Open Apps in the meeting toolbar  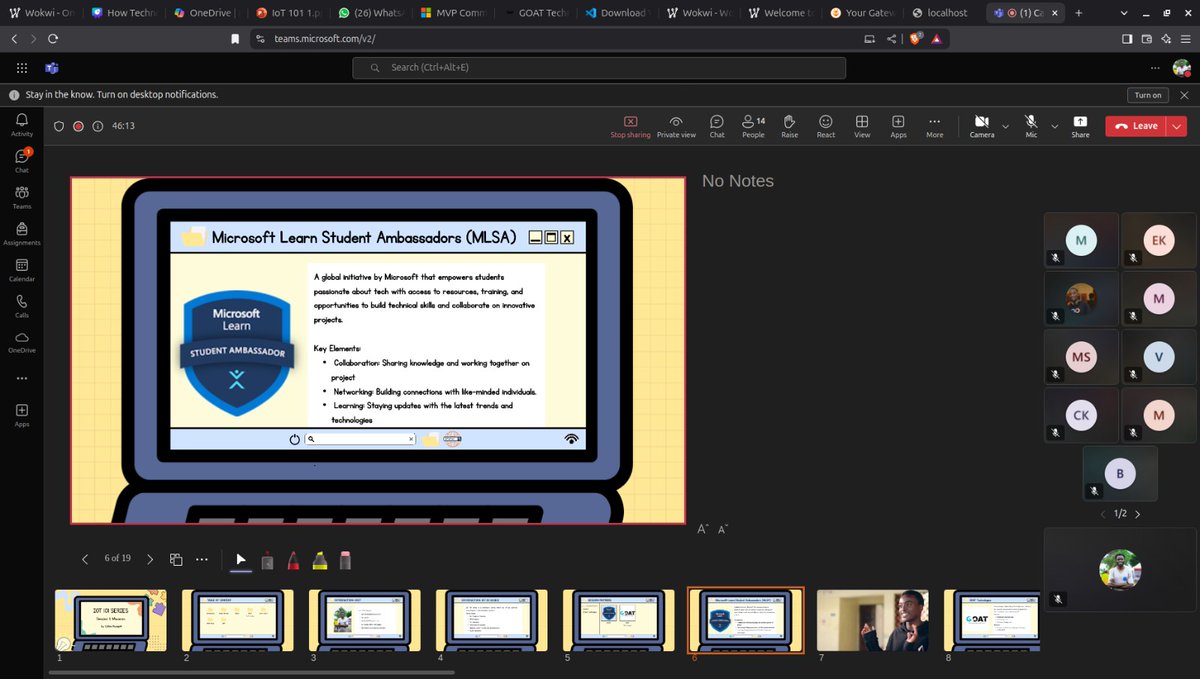898,126
